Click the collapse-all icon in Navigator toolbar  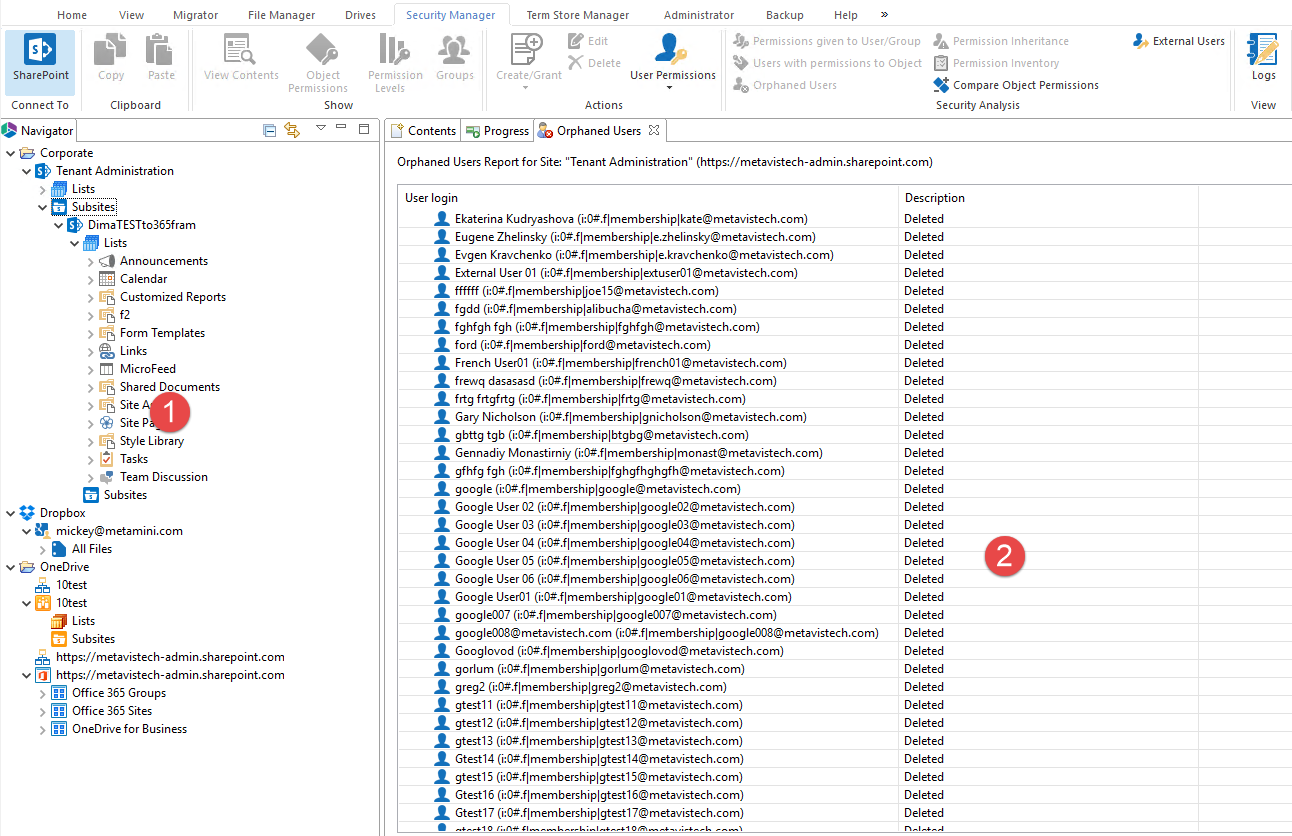click(x=270, y=129)
